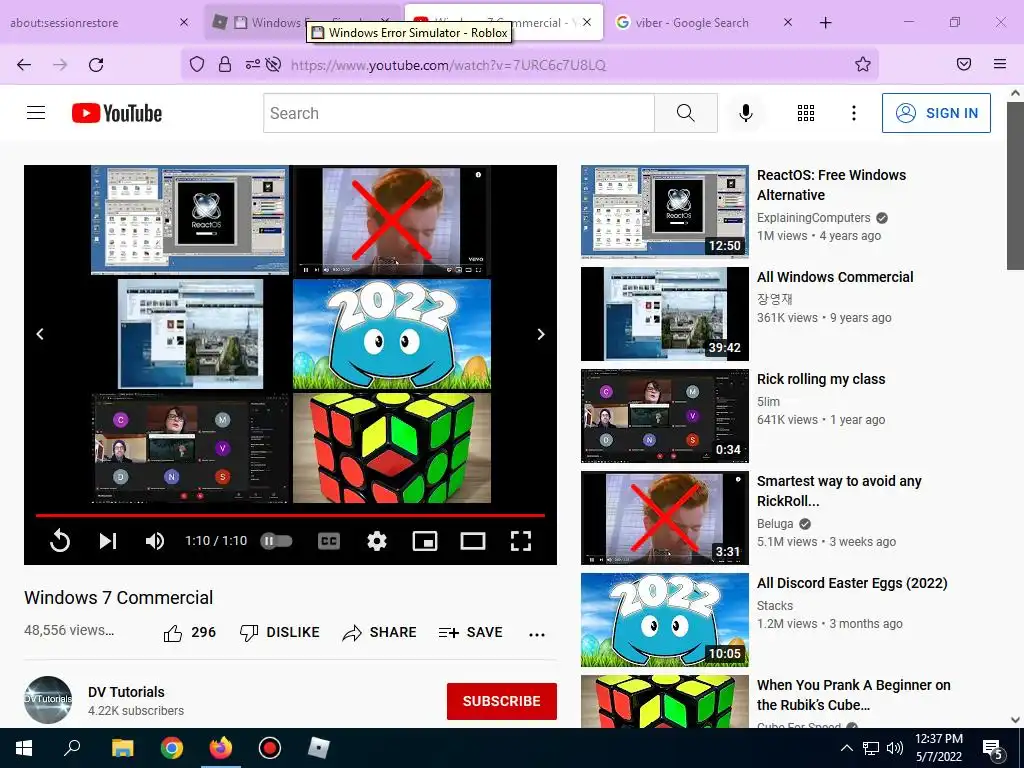Replay the video

59,541
